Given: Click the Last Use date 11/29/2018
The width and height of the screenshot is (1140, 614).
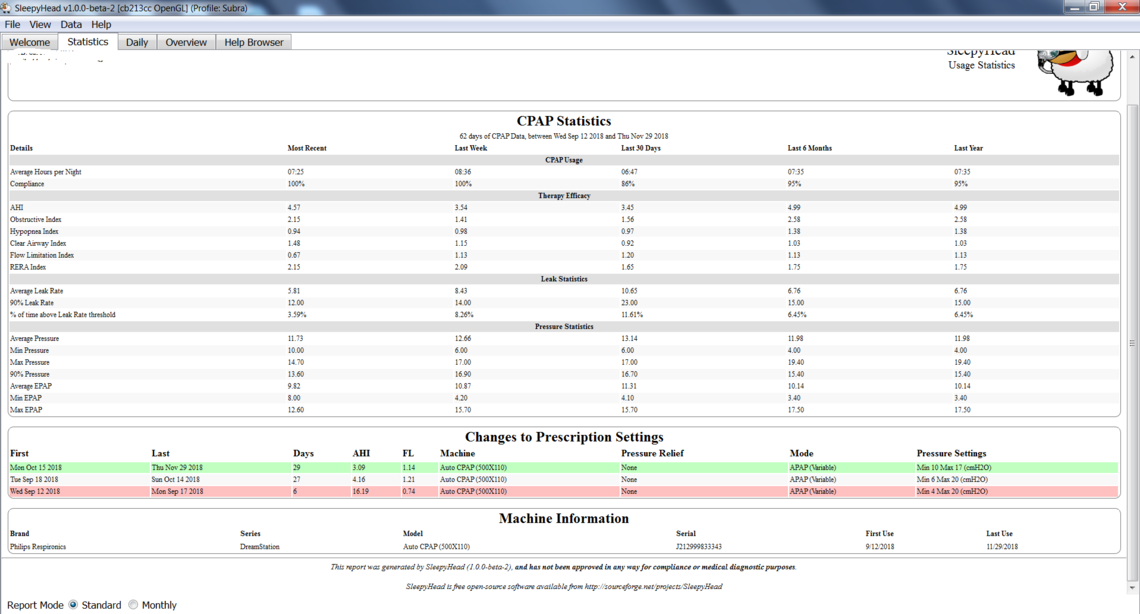Looking at the screenshot, I should pyautogui.click(x=1002, y=546).
